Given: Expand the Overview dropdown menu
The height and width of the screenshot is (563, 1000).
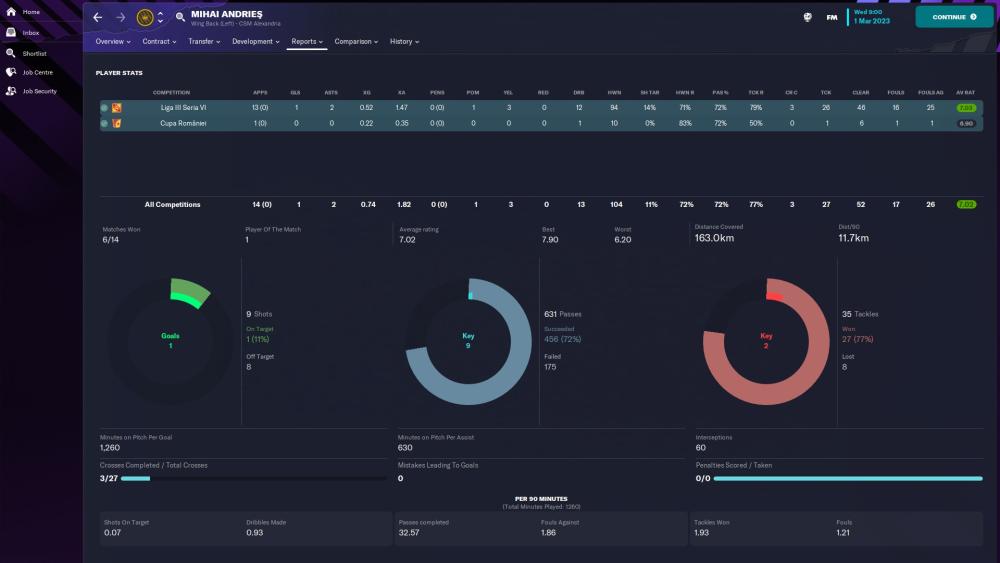Looking at the screenshot, I should pos(113,42).
